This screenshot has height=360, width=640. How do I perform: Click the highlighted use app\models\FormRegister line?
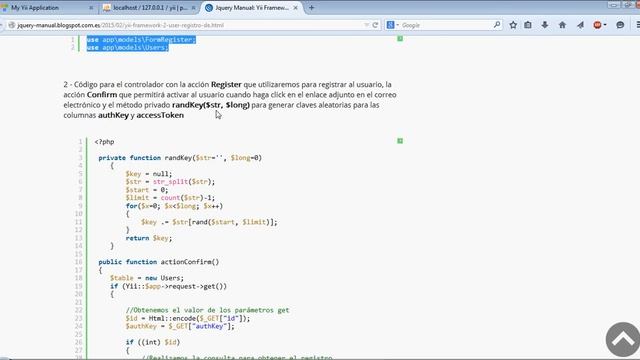[x=141, y=40]
